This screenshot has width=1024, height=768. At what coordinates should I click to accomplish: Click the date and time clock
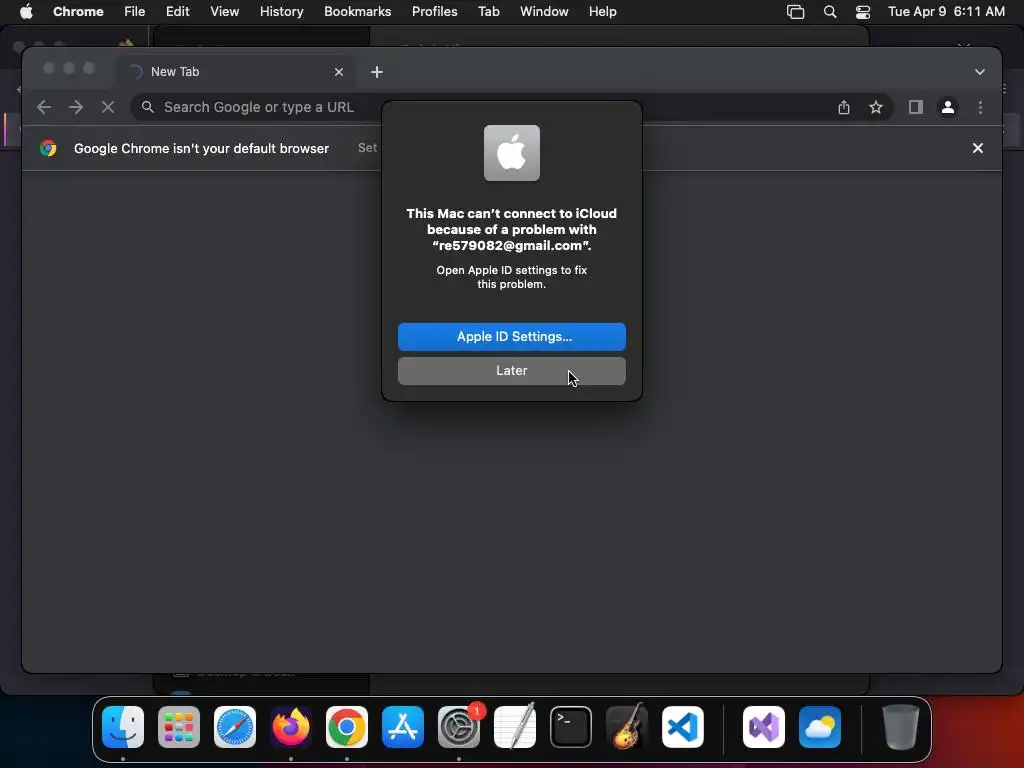coord(946,11)
